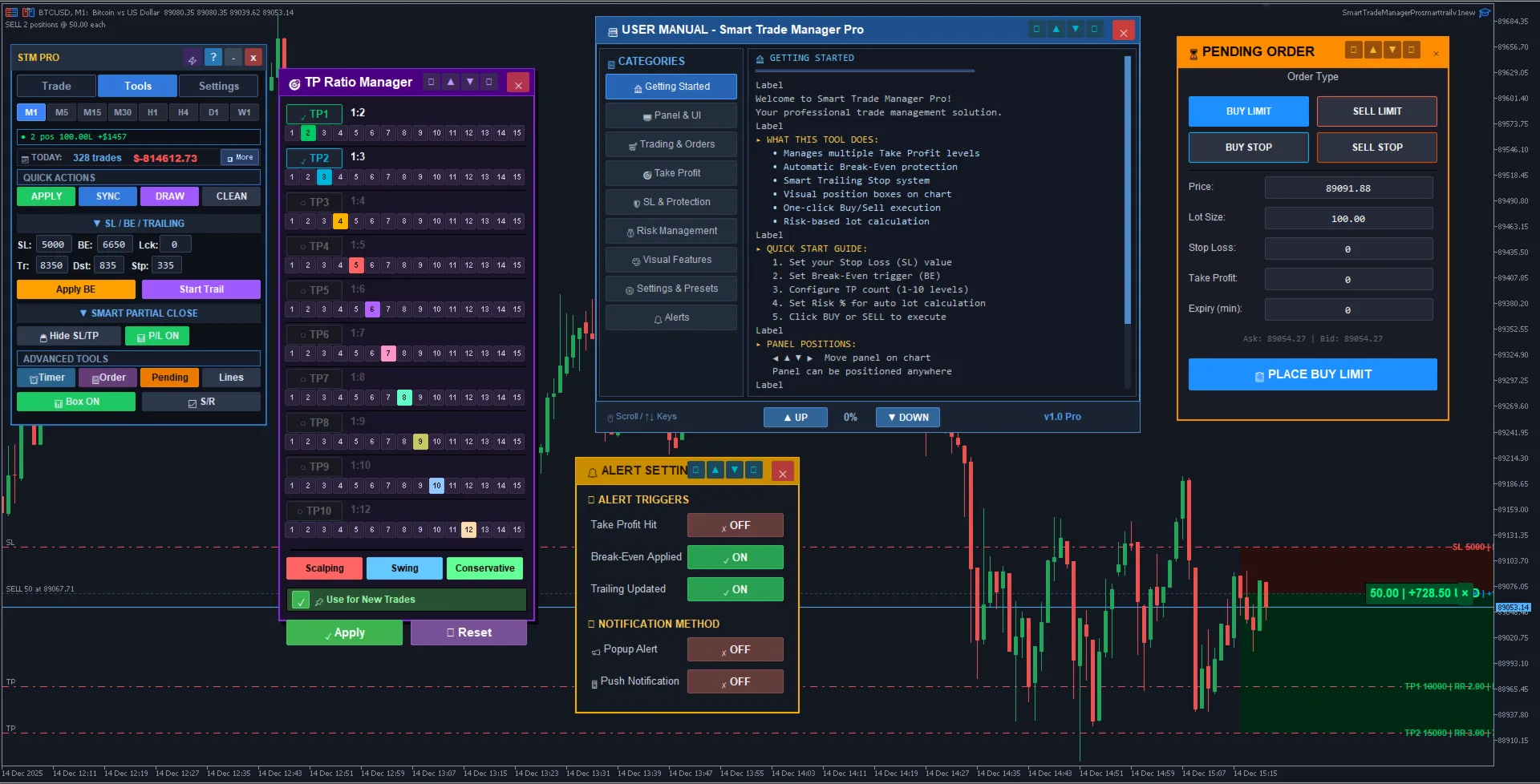
Task: Select the H1 timeframe tab
Action: click(x=152, y=112)
